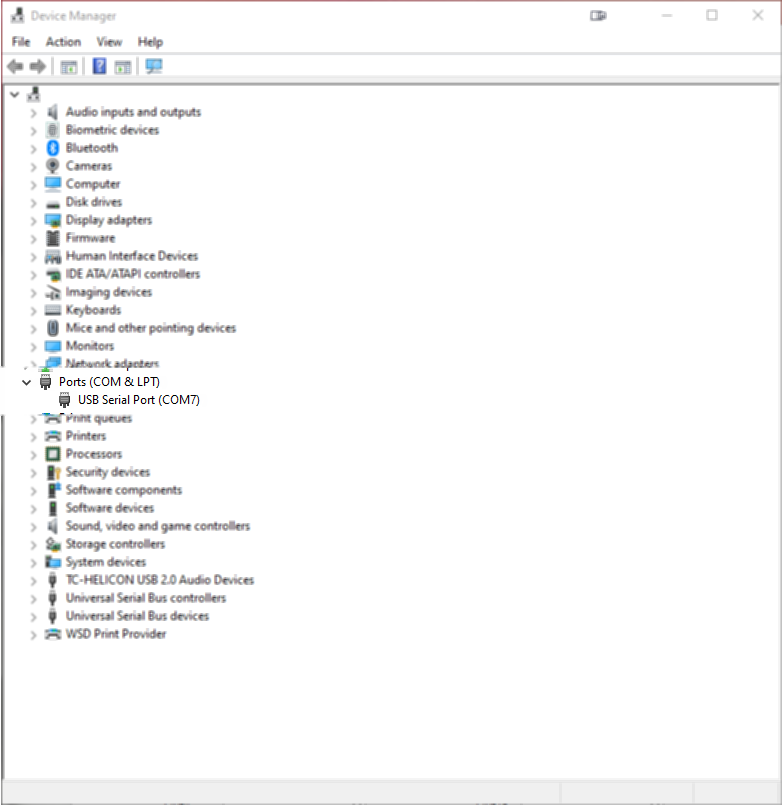Click the Show/Hide action pane toolbar icon

[x=123, y=67]
